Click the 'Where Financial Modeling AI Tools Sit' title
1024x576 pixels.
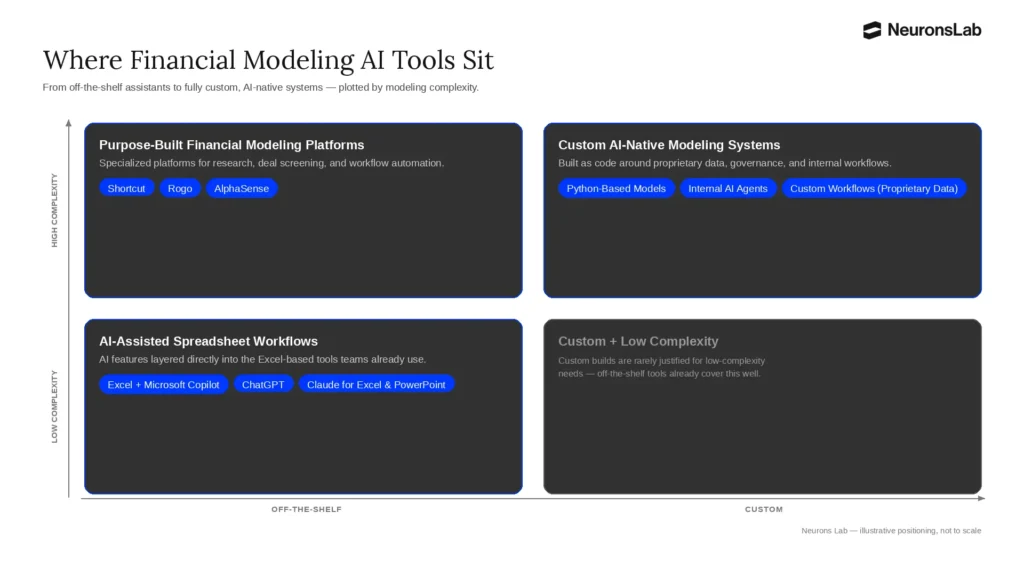[268, 60]
